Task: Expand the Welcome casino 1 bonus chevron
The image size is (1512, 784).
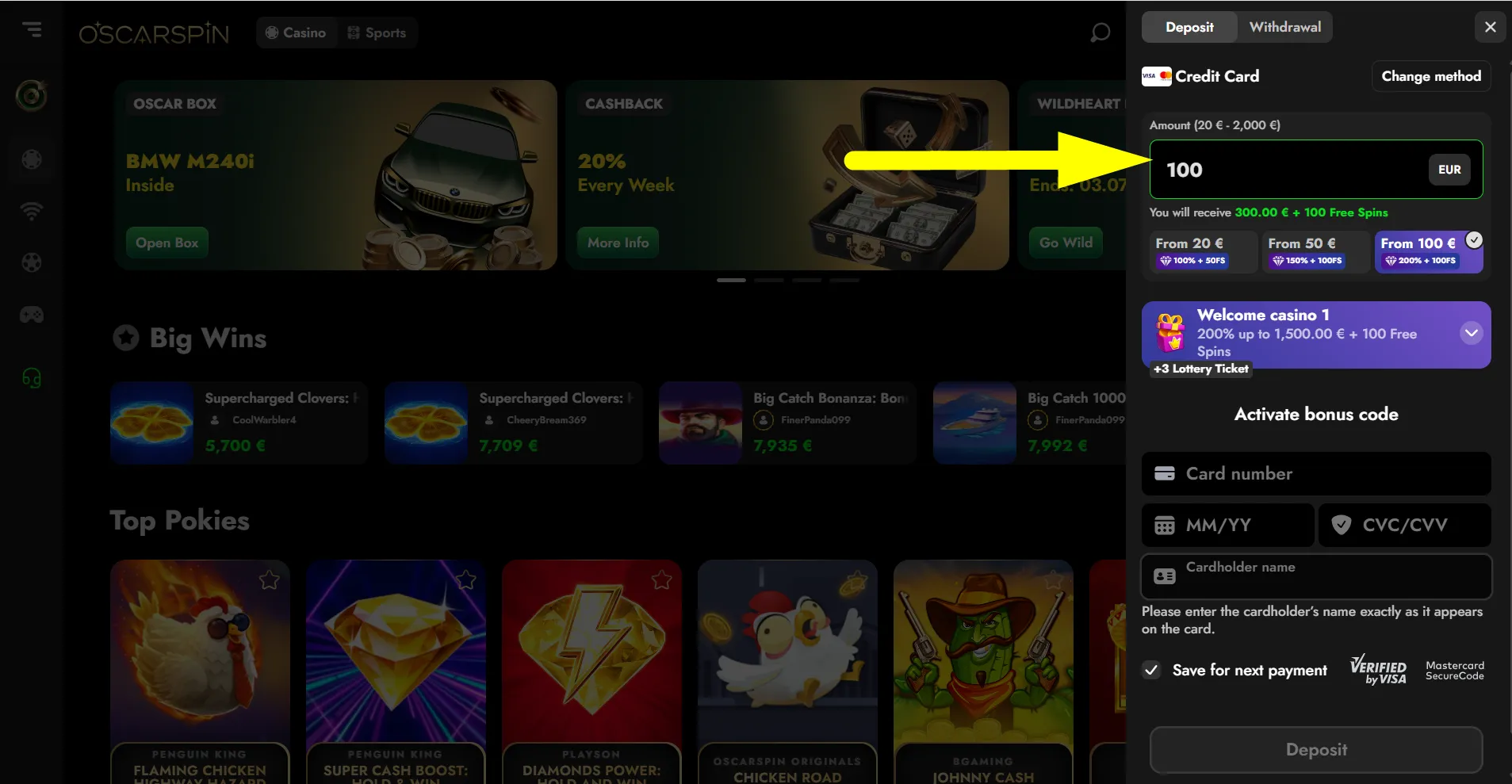Action: (x=1472, y=333)
